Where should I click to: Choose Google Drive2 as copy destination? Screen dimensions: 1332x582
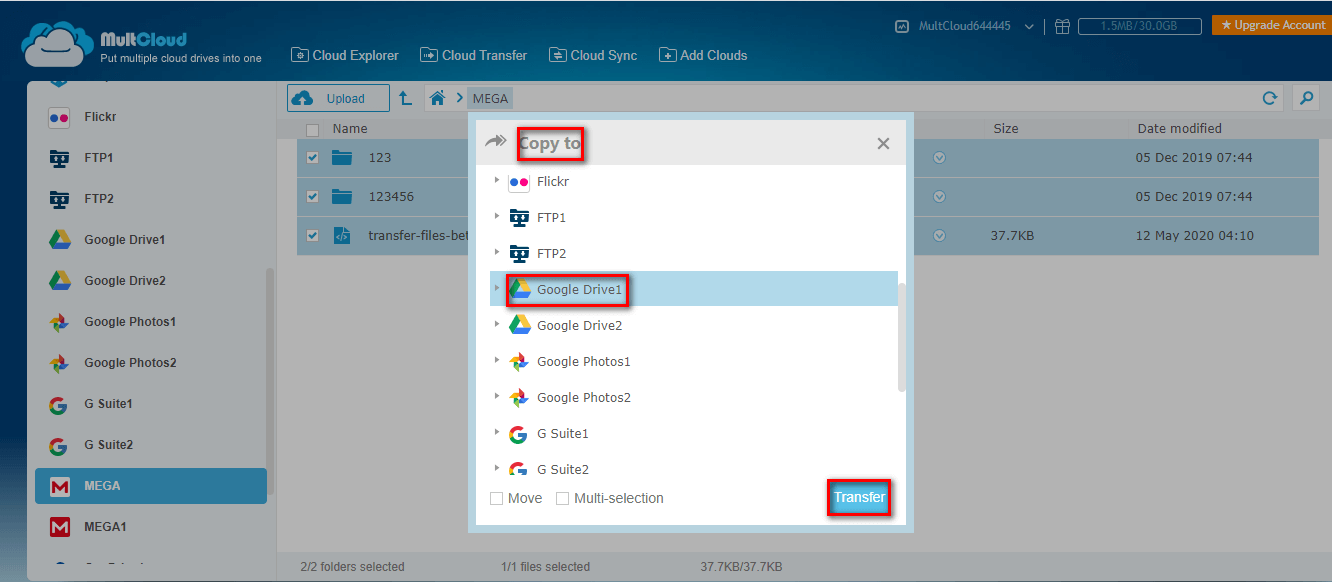(x=693, y=325)
